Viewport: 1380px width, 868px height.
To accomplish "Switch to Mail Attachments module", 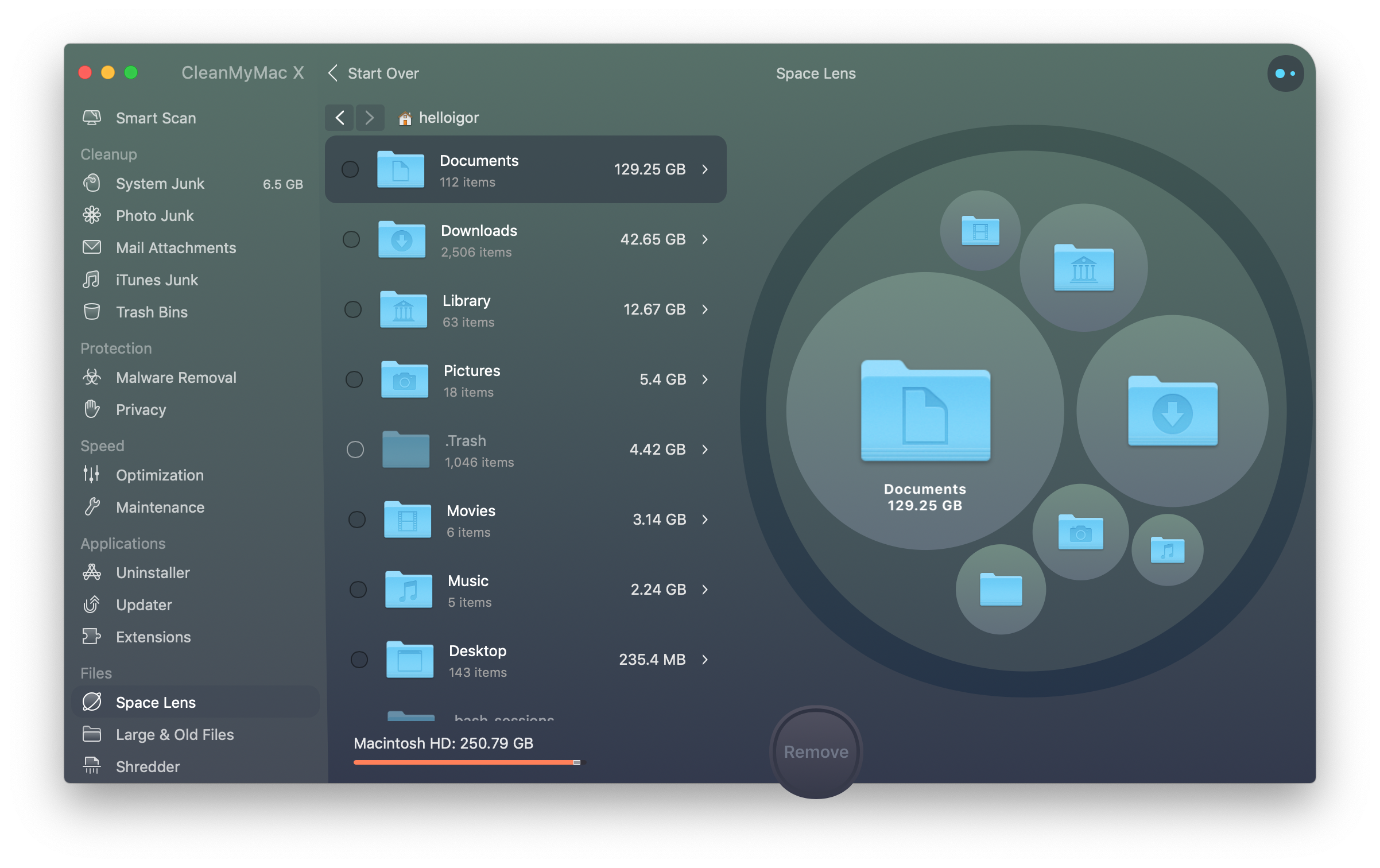I will (x=195, y=247).
